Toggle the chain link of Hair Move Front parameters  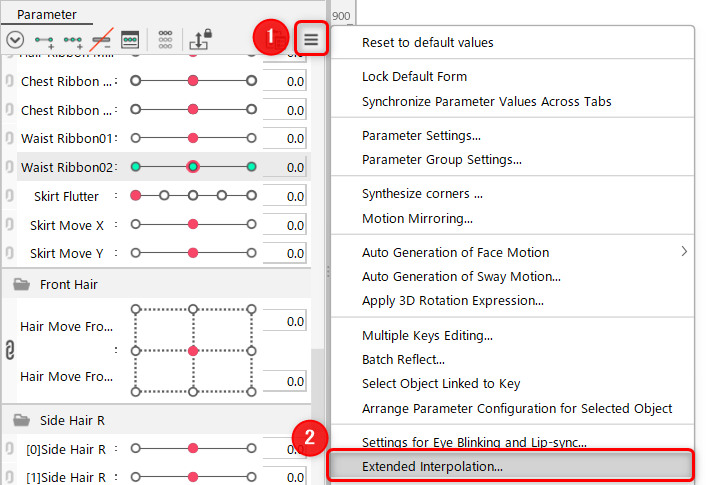click(10, 350)
